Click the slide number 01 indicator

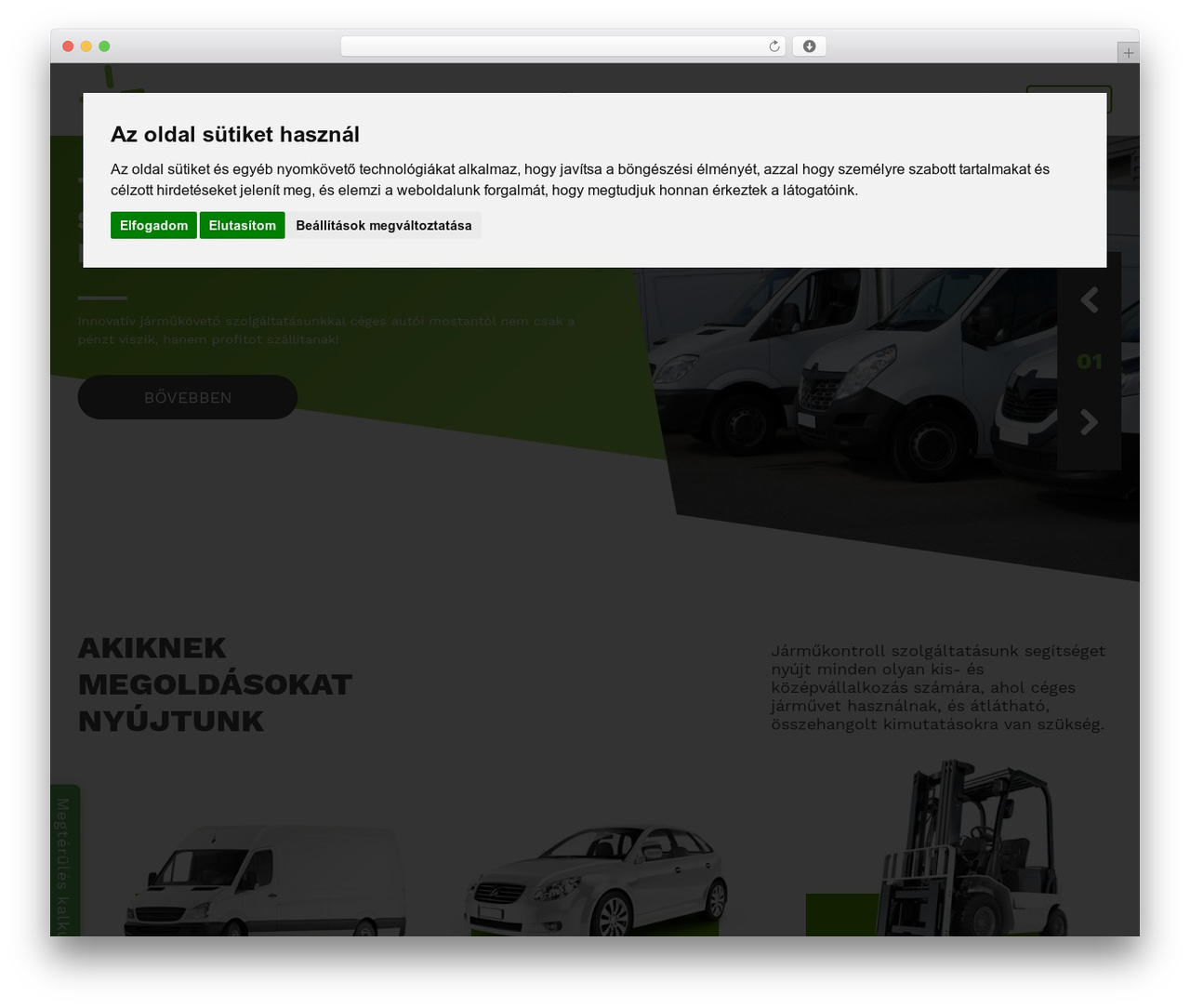1090,362
